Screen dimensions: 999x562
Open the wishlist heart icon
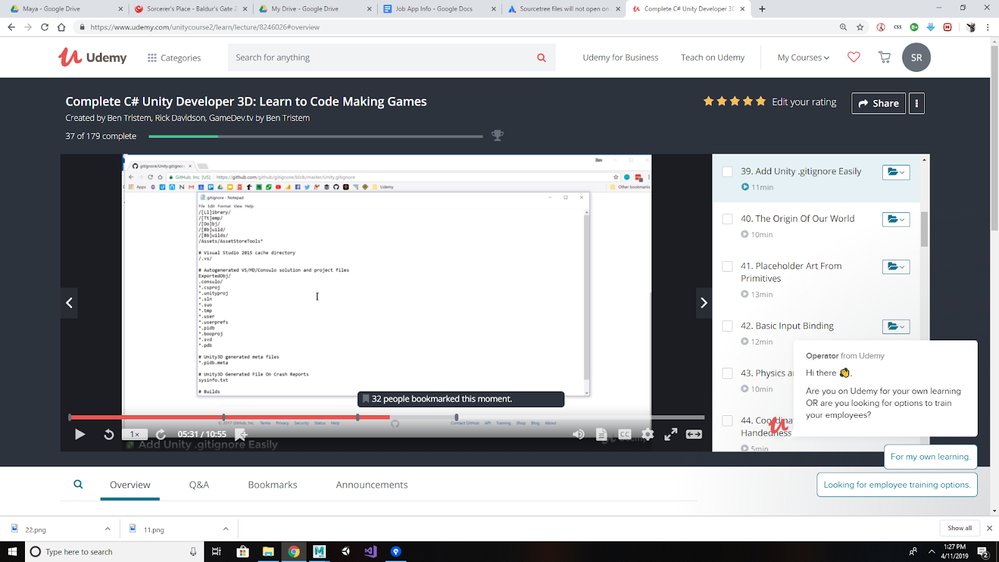(x=853, y=57)
